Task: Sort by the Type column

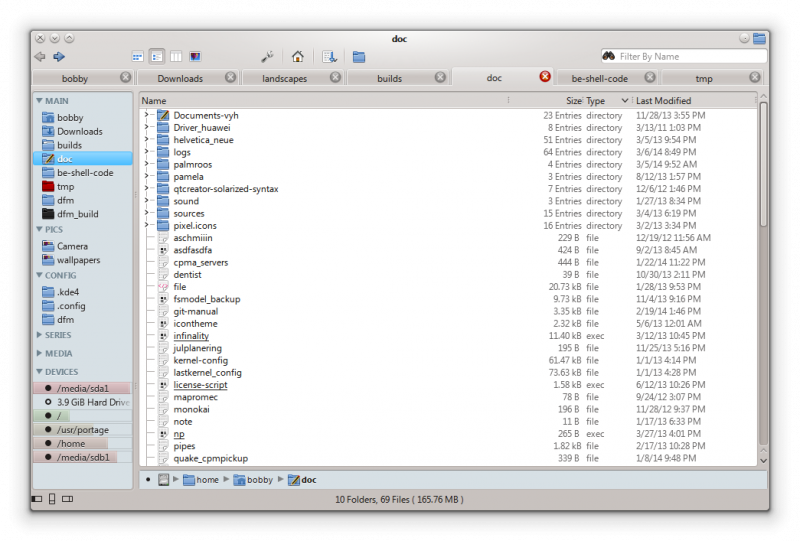Action: (x=607, y=101)
